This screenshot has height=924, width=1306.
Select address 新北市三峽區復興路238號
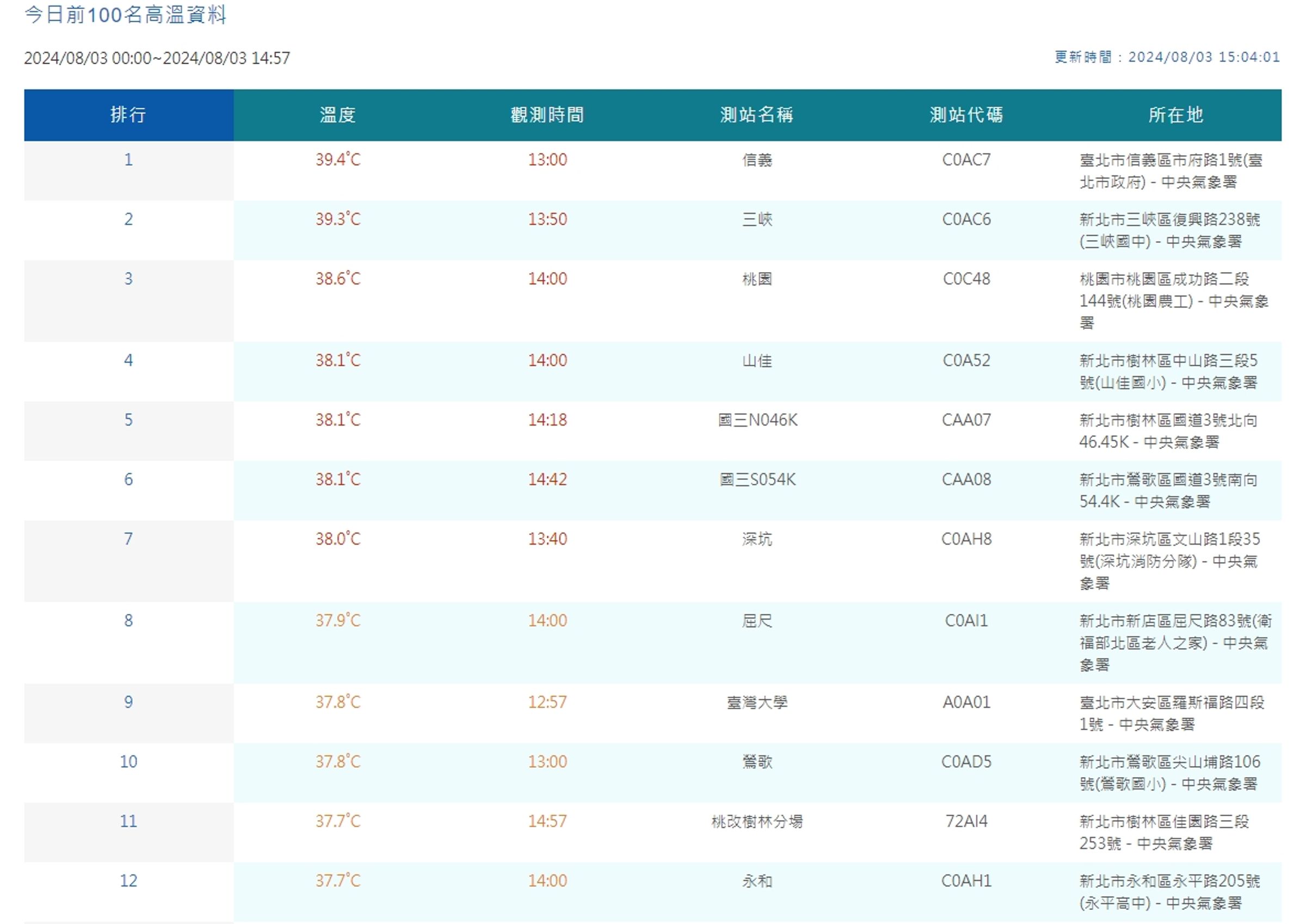1170,220
